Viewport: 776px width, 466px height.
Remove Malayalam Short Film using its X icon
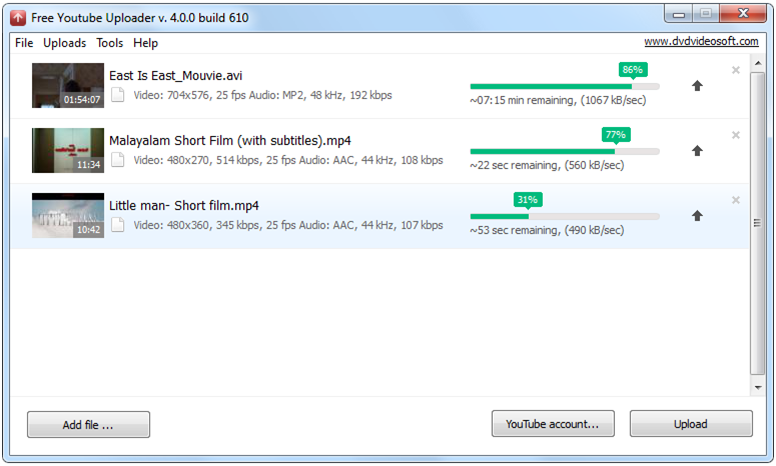pyautogui.click(x=735, y=135)
